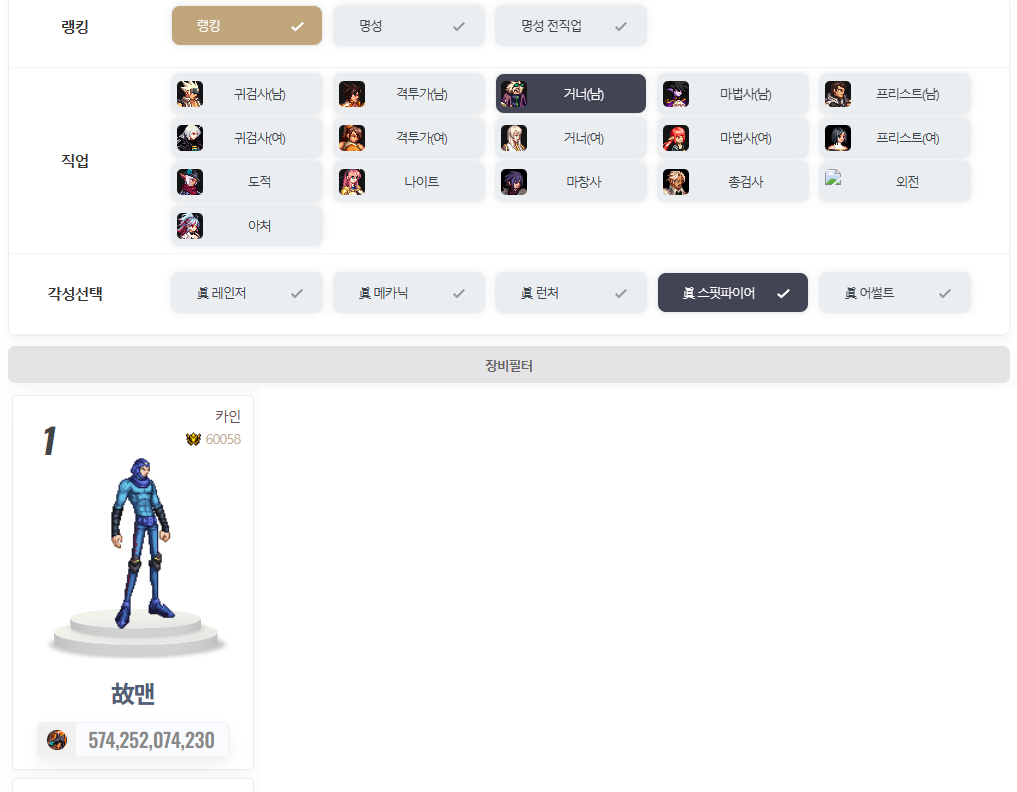Select the 총검사 class icon

pyautogui.click(x=676, y=182)
